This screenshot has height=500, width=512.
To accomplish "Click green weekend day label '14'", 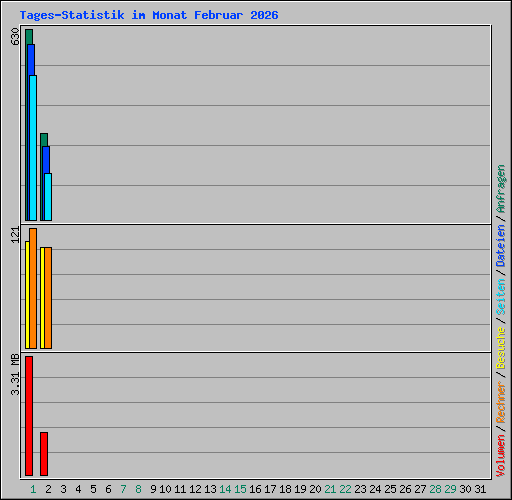I will pos(225,489).
